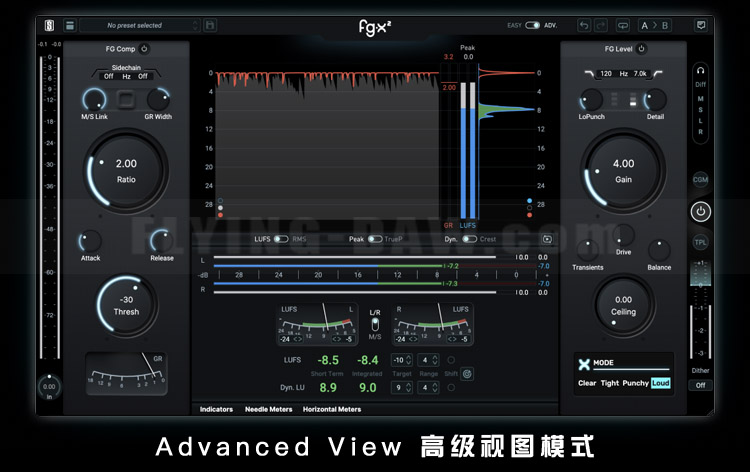750x472 pixels.
Task: Click the Drive knob
Action: [x=624, y=235]
